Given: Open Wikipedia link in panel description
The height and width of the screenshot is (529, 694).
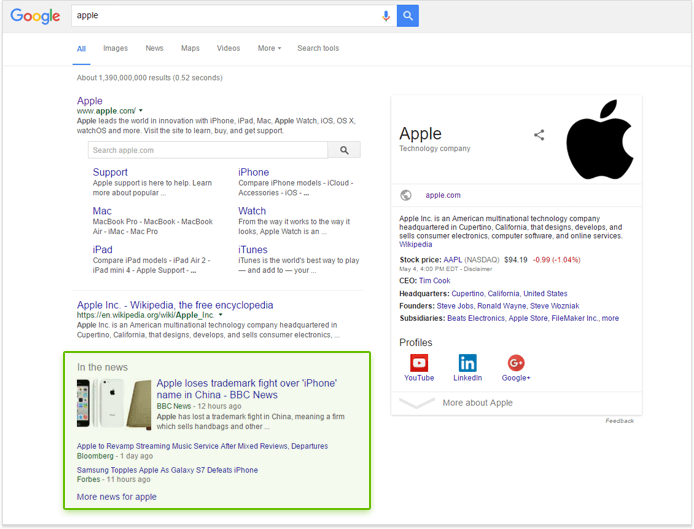Looking at the screenshot, I should click(416, 244).
